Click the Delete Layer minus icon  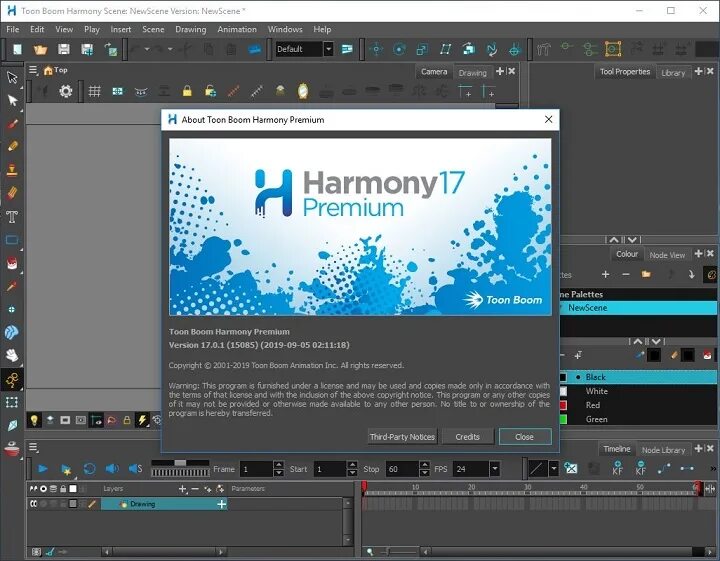coord(195,489)
